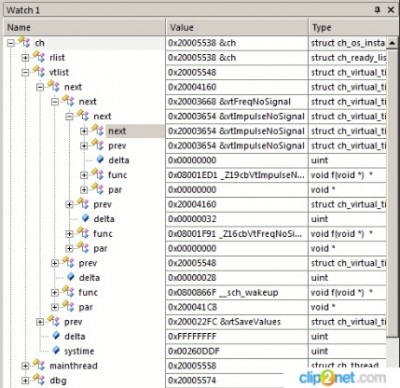Click the icon of prev valued 0x20005548
The image size is (400, 388).
coord(68,262)
